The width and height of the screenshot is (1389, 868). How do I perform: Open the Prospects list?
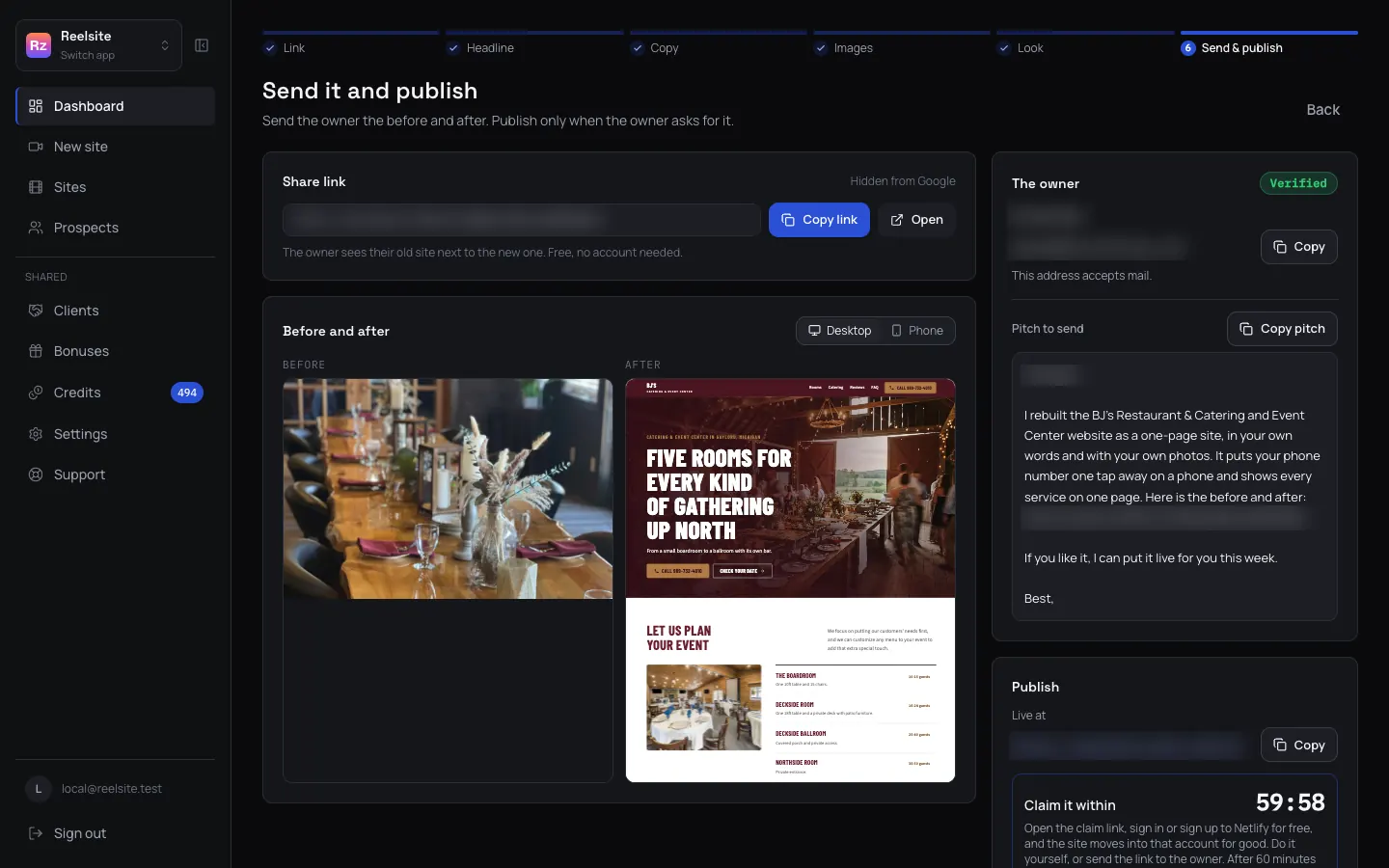point(116,228)
